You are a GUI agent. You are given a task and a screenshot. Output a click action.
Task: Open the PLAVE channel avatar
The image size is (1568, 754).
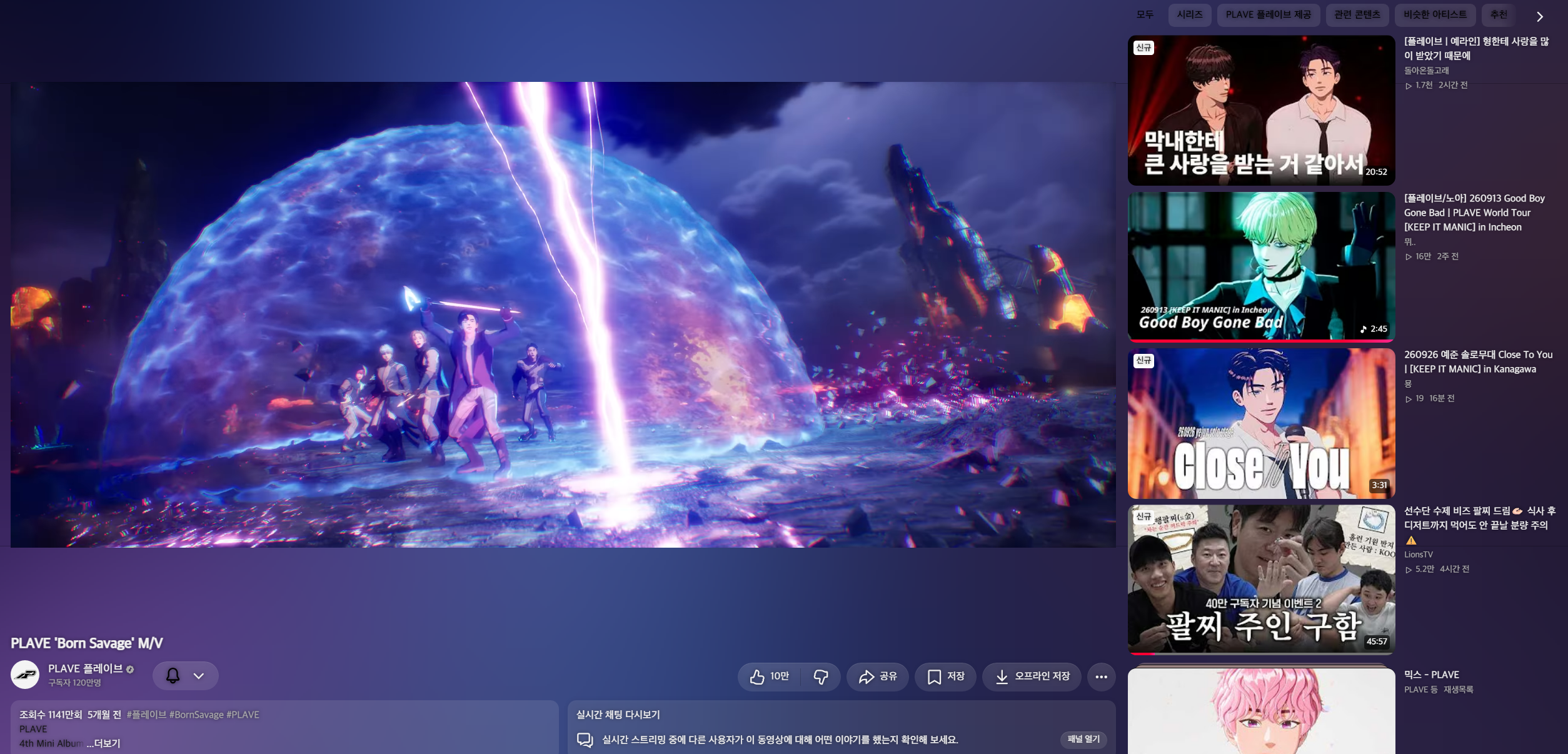(25, 675)
